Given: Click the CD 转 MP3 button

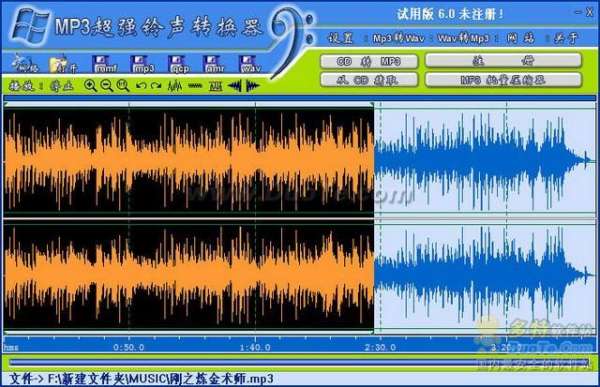Looking at the screenshot, I should tap(369, 61).
